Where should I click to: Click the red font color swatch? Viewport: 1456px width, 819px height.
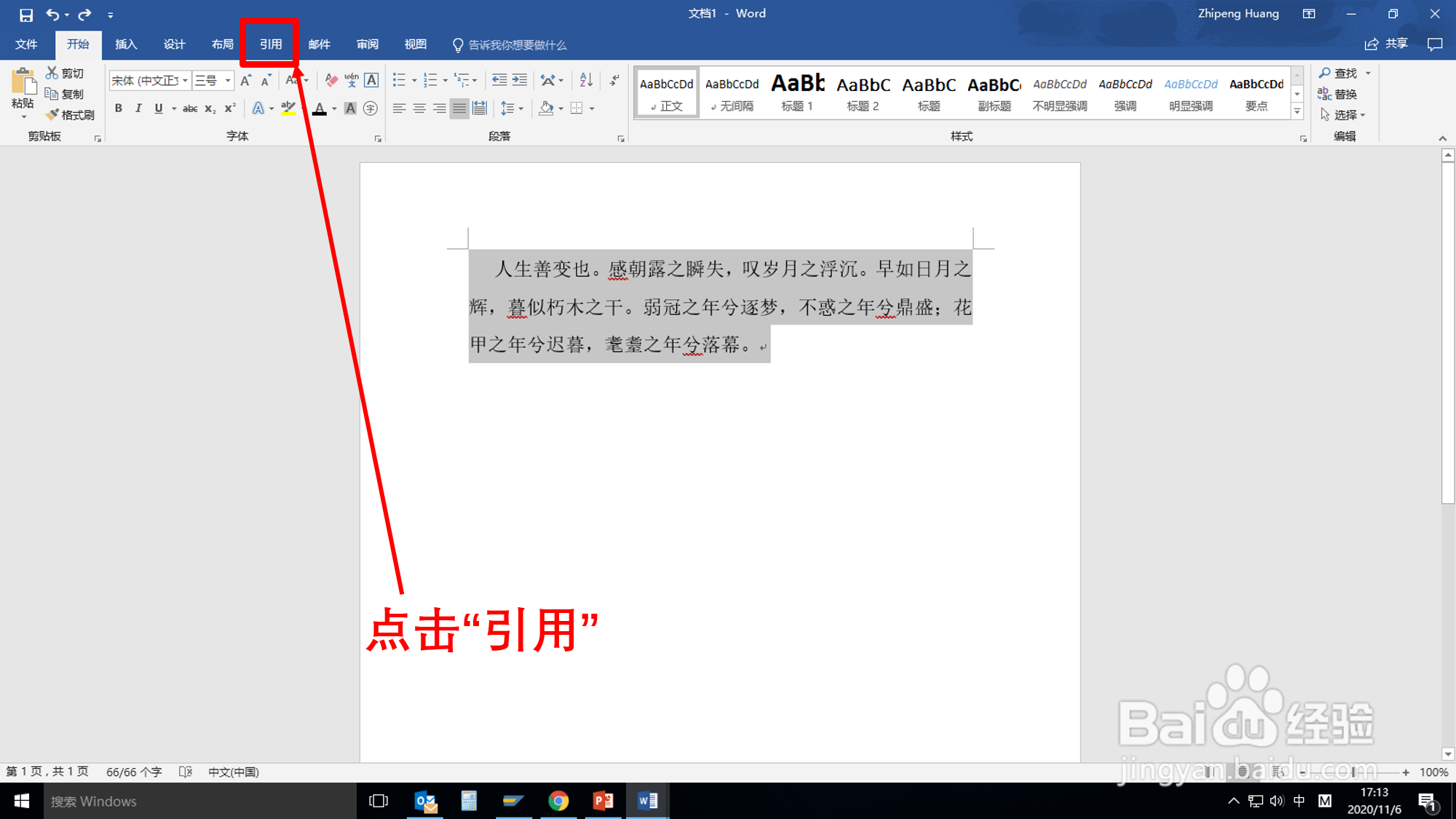[x=319, y=108]
